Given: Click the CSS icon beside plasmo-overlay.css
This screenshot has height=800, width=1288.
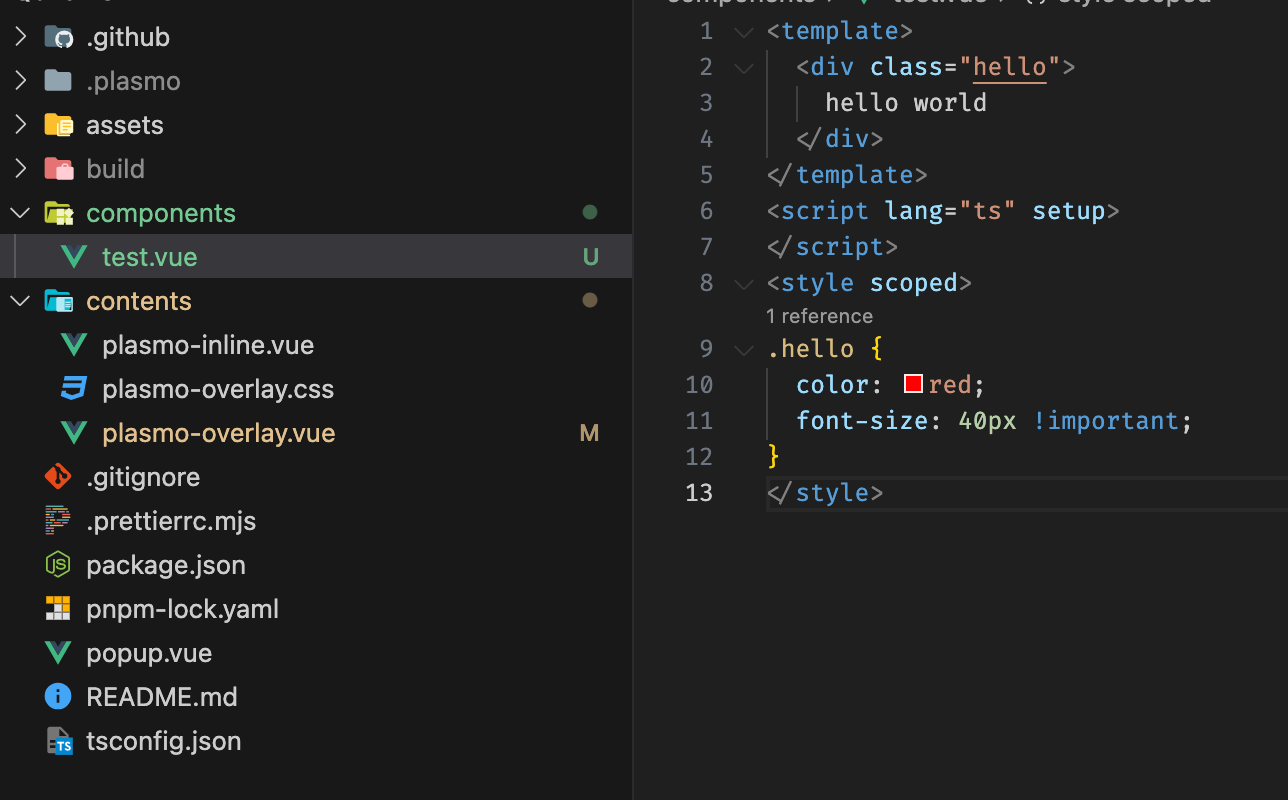Looking at the screenshot, I should (x=74, y=389).
